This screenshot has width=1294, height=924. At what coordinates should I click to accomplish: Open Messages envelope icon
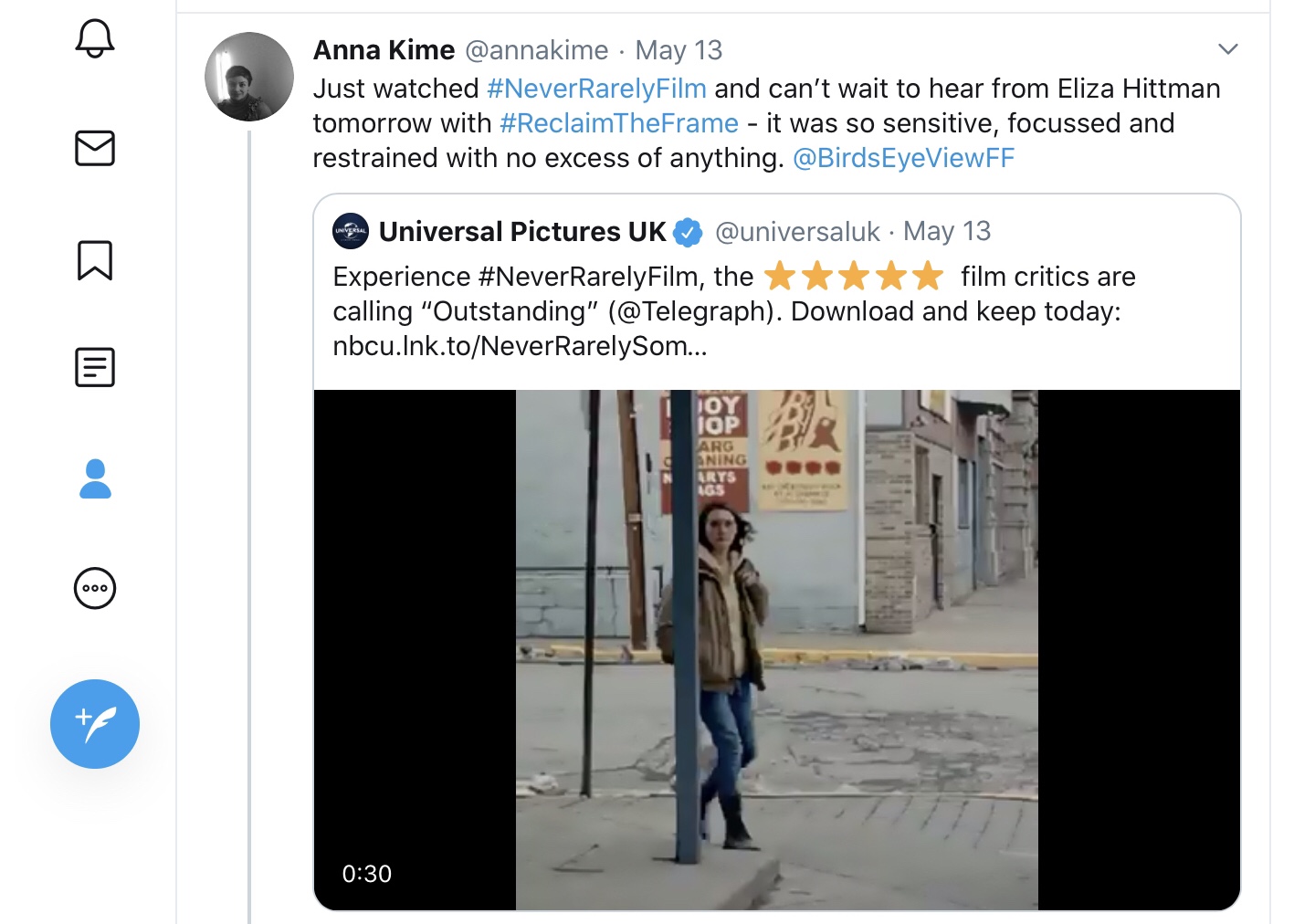(x=95, y=148)
